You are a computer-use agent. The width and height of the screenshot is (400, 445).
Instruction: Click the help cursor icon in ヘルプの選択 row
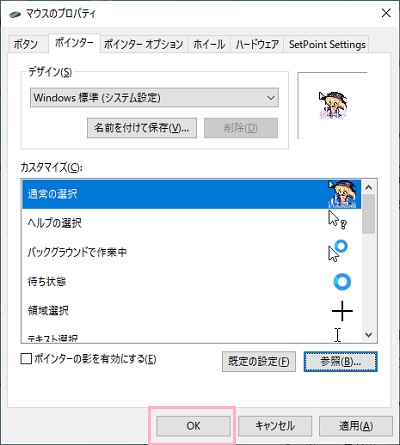pos(338,220)
